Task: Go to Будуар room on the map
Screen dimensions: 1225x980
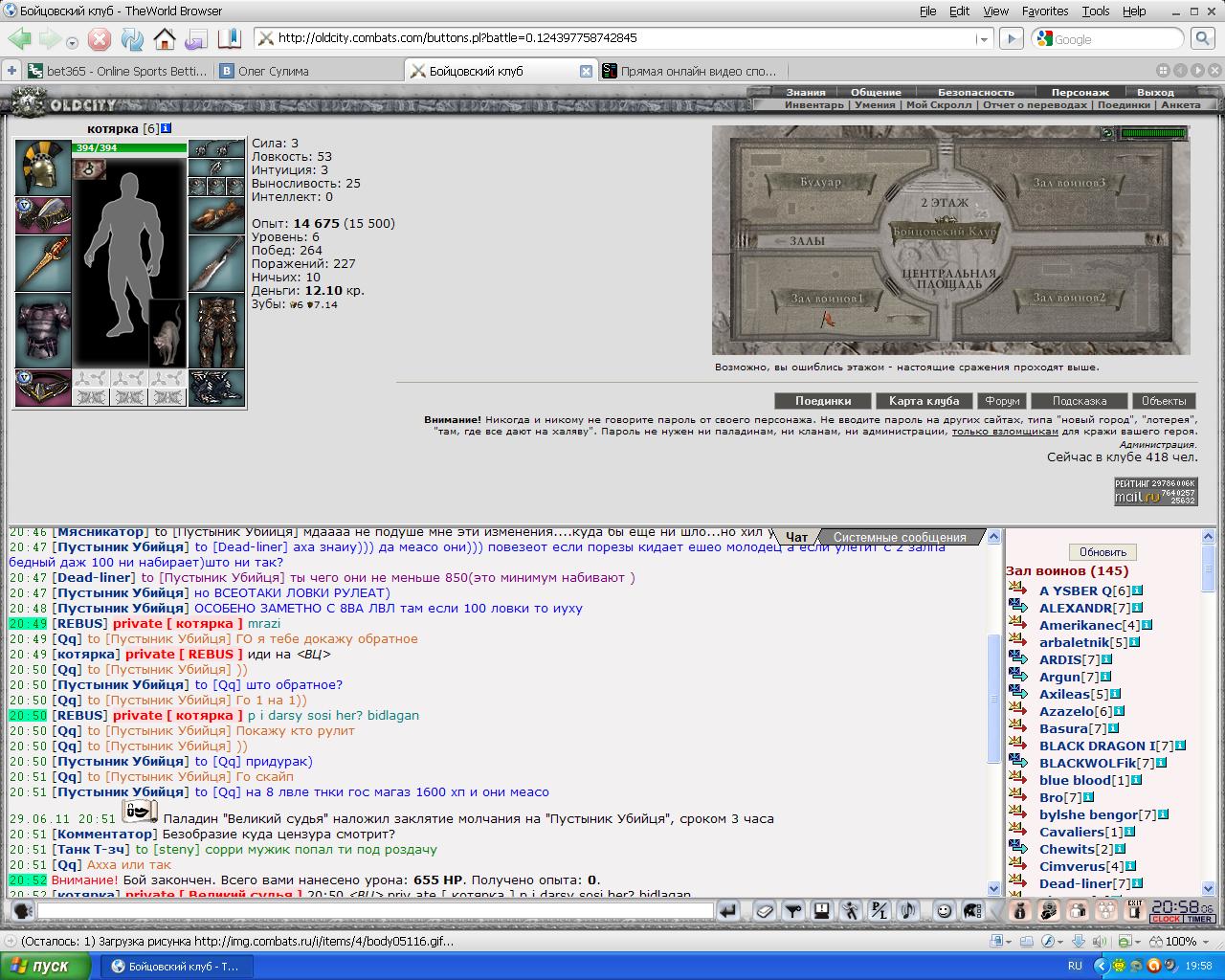Action: pyautogui.click(x=820, y=182)
